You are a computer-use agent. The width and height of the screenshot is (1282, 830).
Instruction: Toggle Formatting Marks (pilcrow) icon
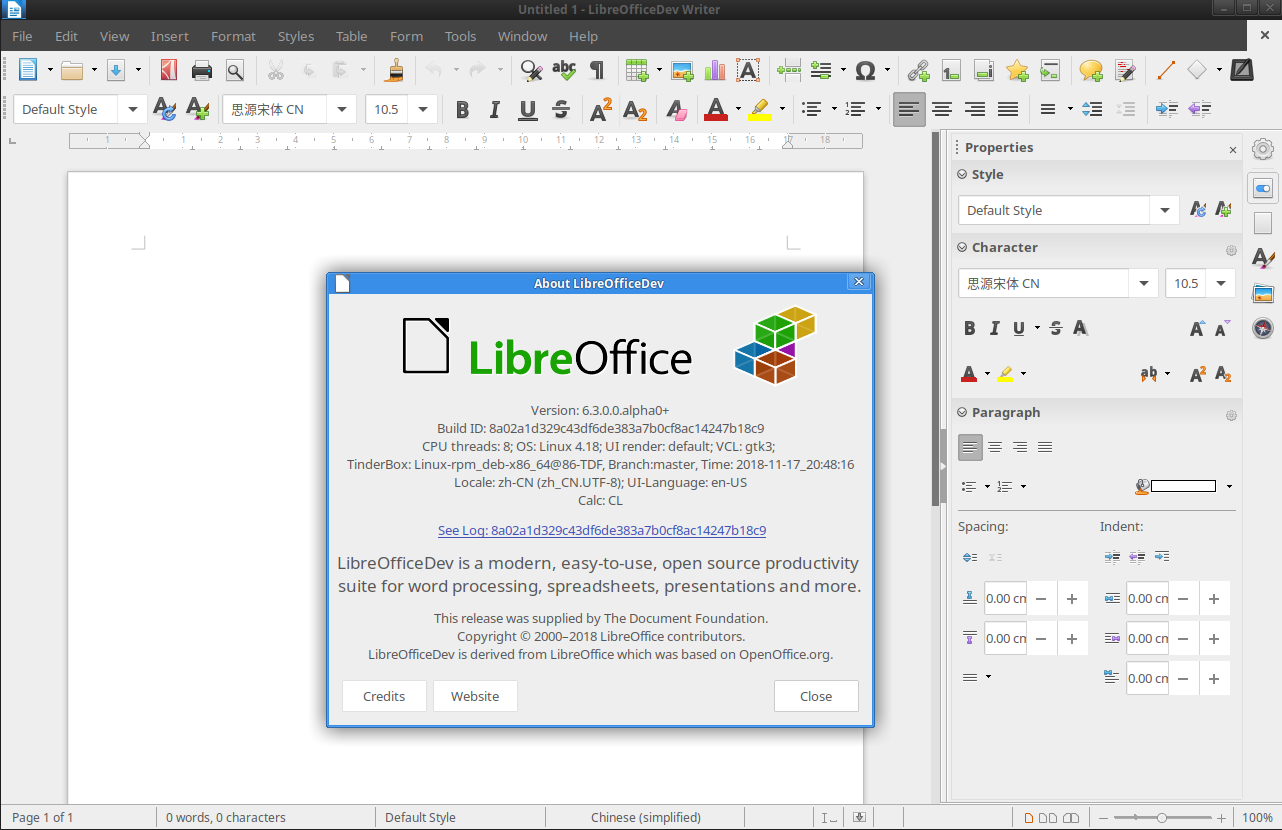point(597,70)
